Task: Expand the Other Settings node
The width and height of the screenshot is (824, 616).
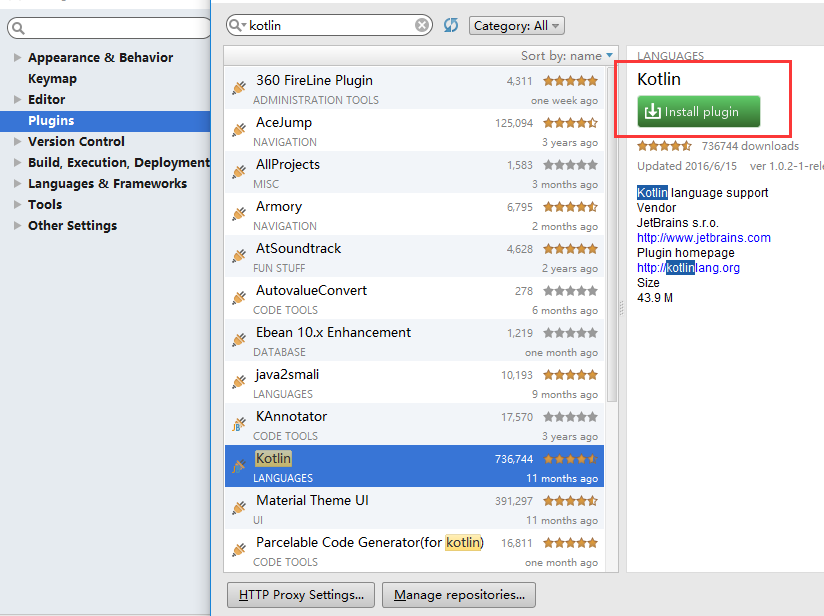Action: (17, 225)
